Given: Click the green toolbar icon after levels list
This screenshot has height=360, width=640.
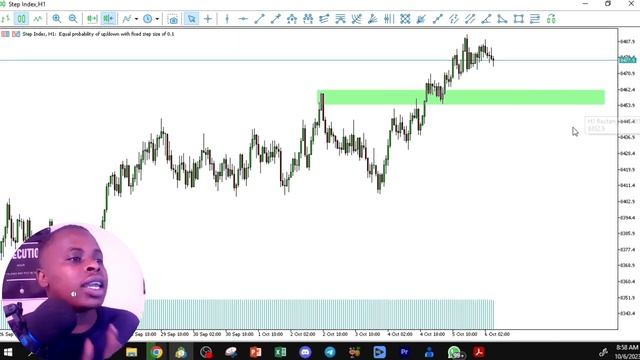Looking at the screenshot, I should tap(551, 19).
